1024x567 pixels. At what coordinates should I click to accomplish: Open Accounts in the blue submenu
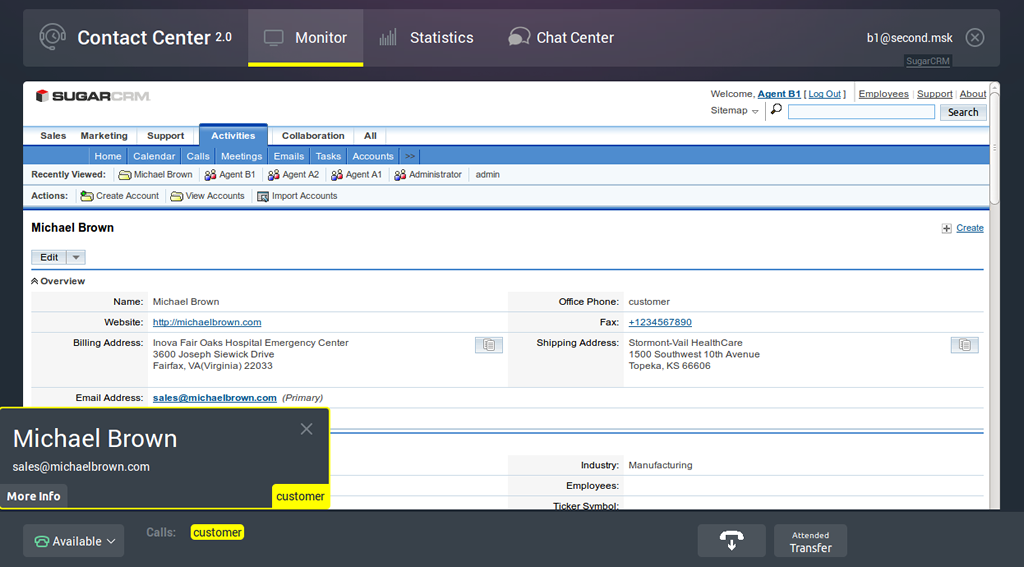click(373, 156)
